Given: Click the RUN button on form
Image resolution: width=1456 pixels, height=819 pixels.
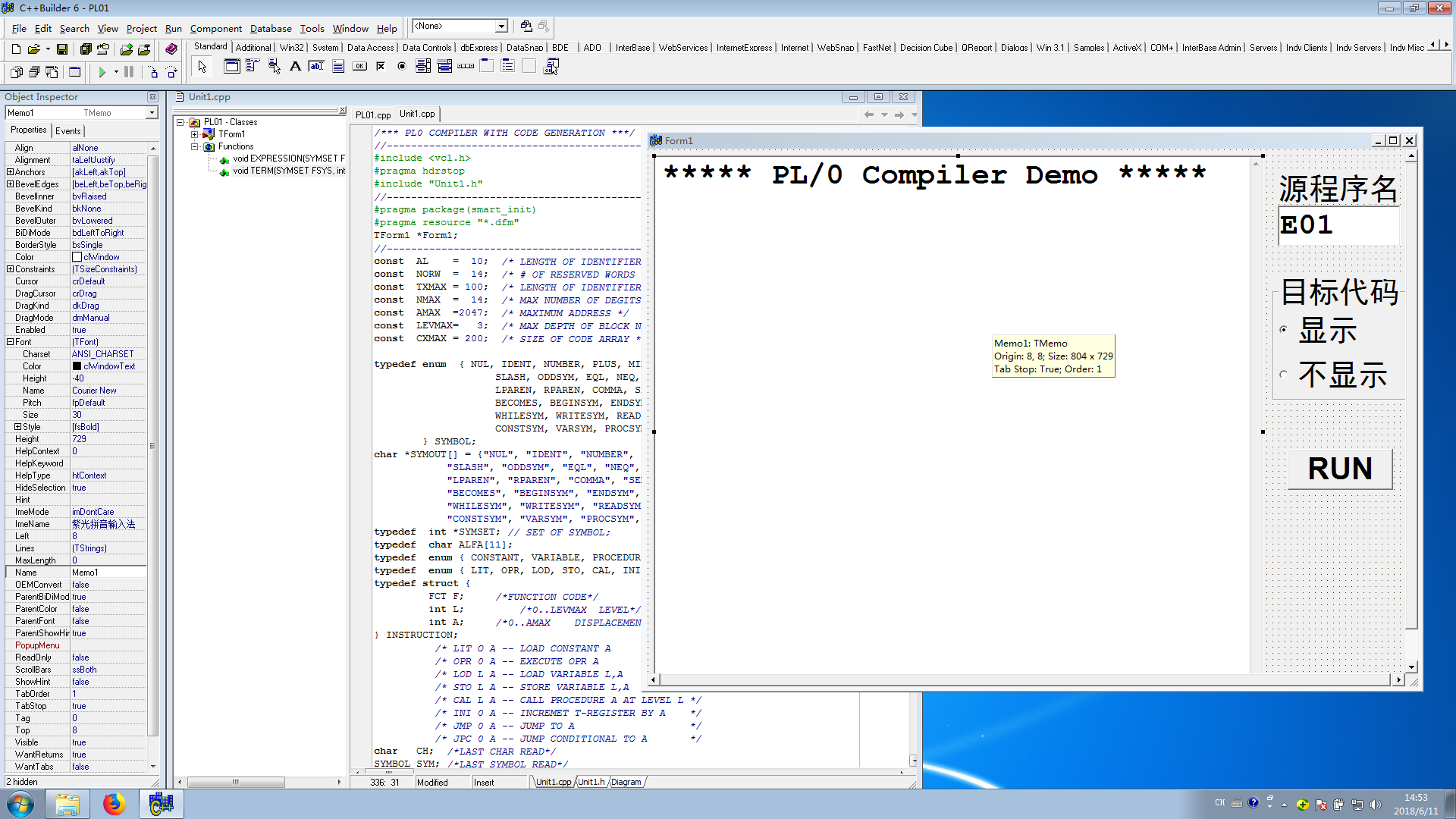Looking at the screenshot, I should coord(1339,469).
